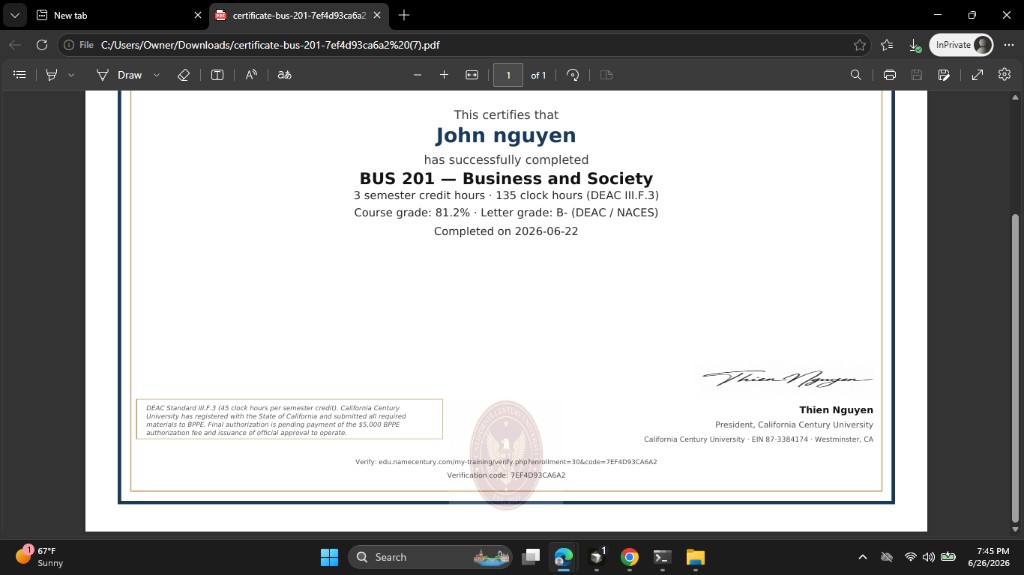Click the BUS 201 course title

point(505,178)
